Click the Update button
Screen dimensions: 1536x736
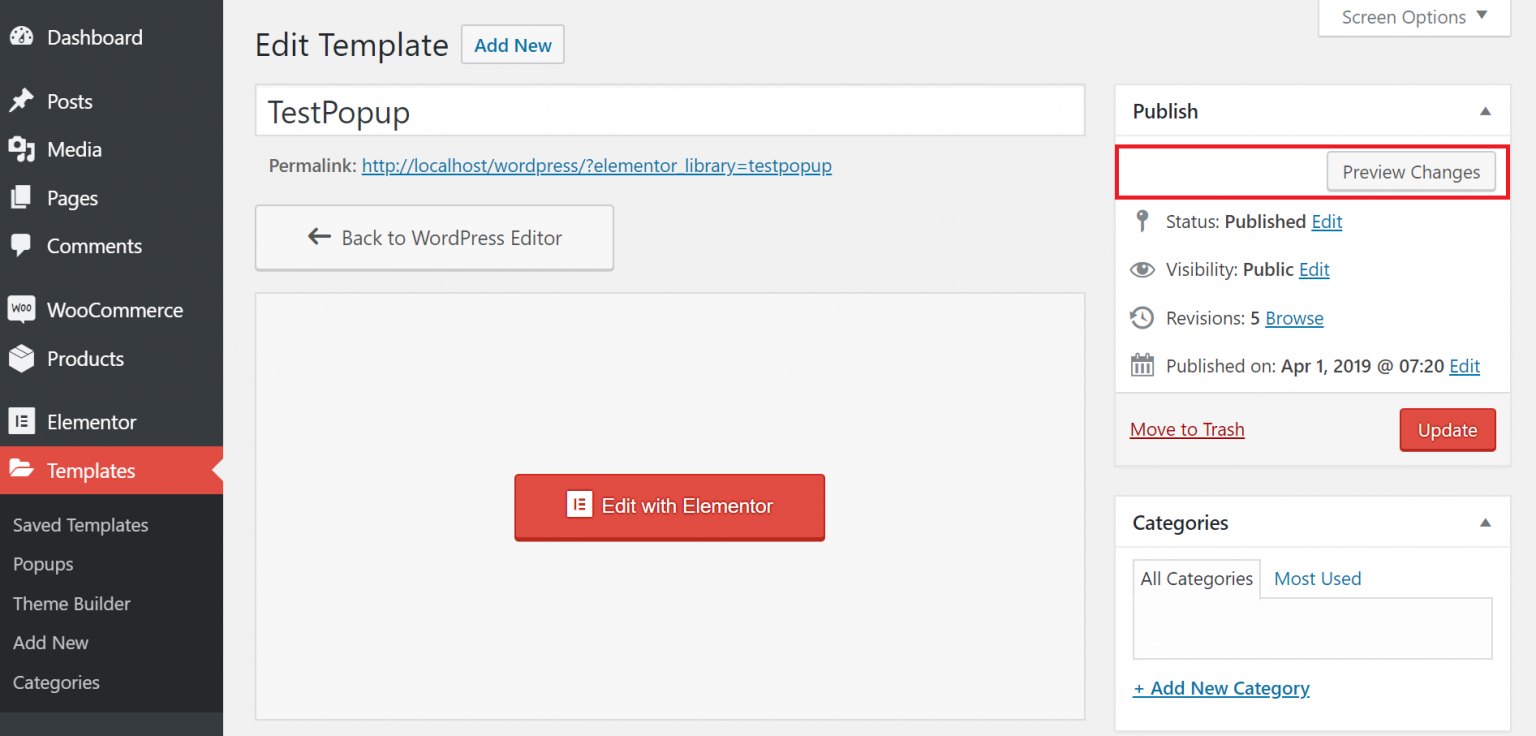pos(1447,429)
